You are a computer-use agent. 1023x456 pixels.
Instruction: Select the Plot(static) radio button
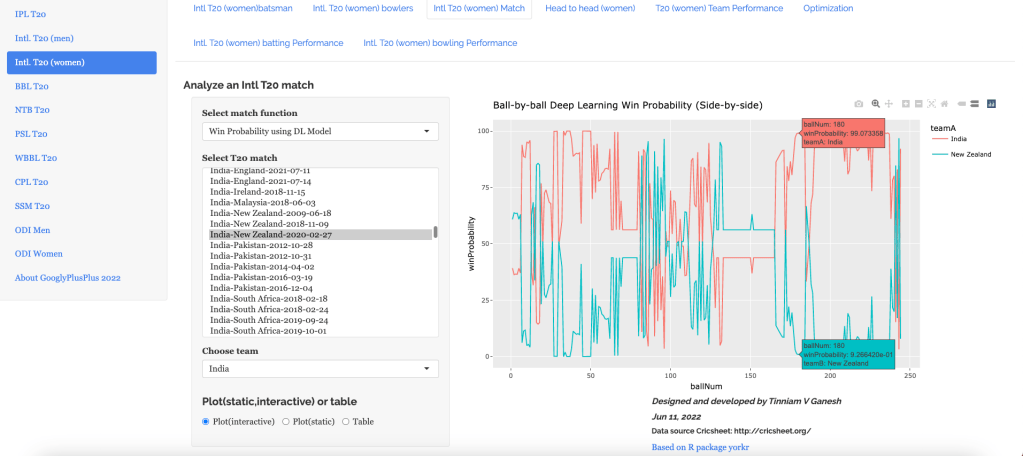click(x=286, y=422)
